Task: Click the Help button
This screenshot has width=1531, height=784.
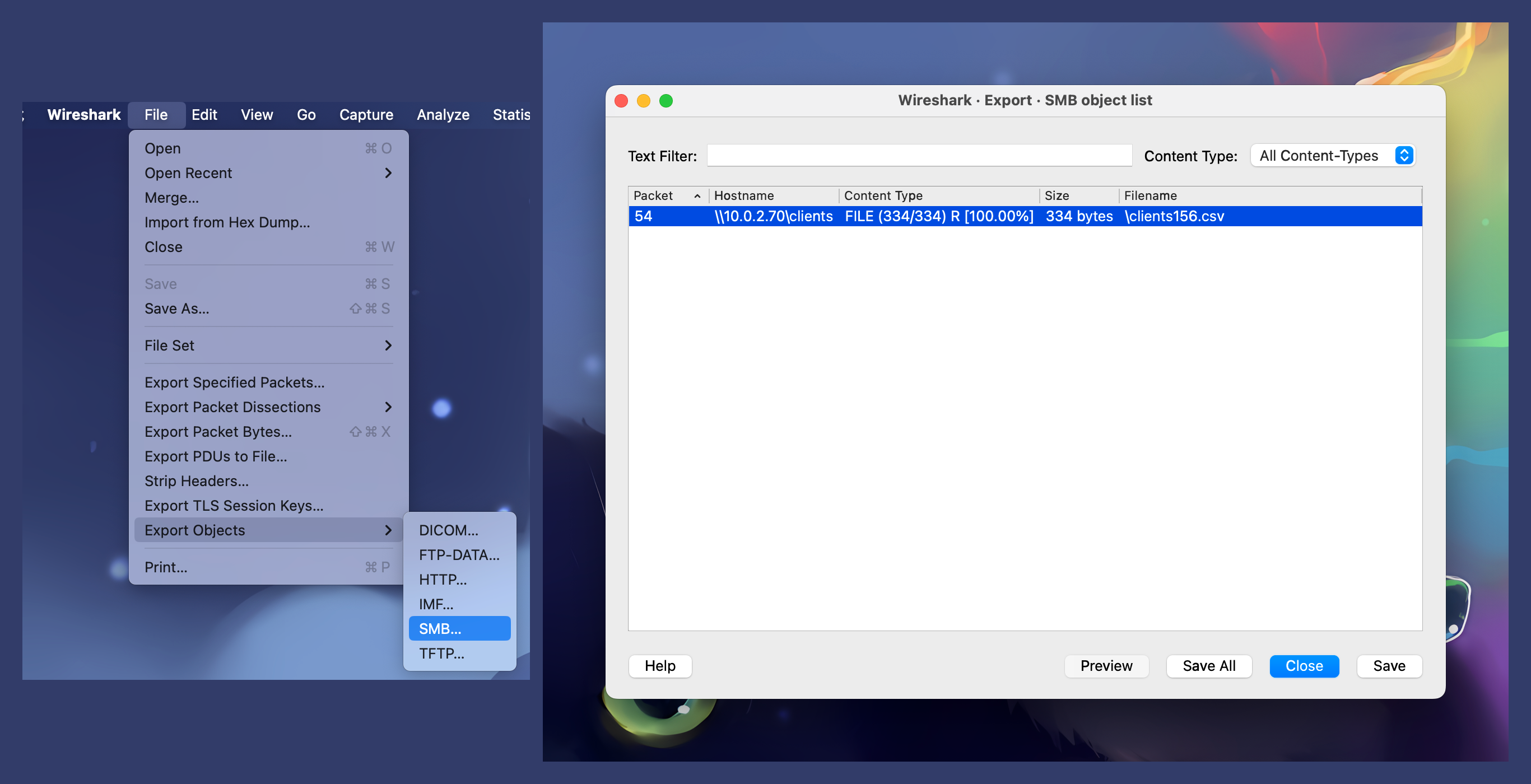Action: (x=660, y=666)
